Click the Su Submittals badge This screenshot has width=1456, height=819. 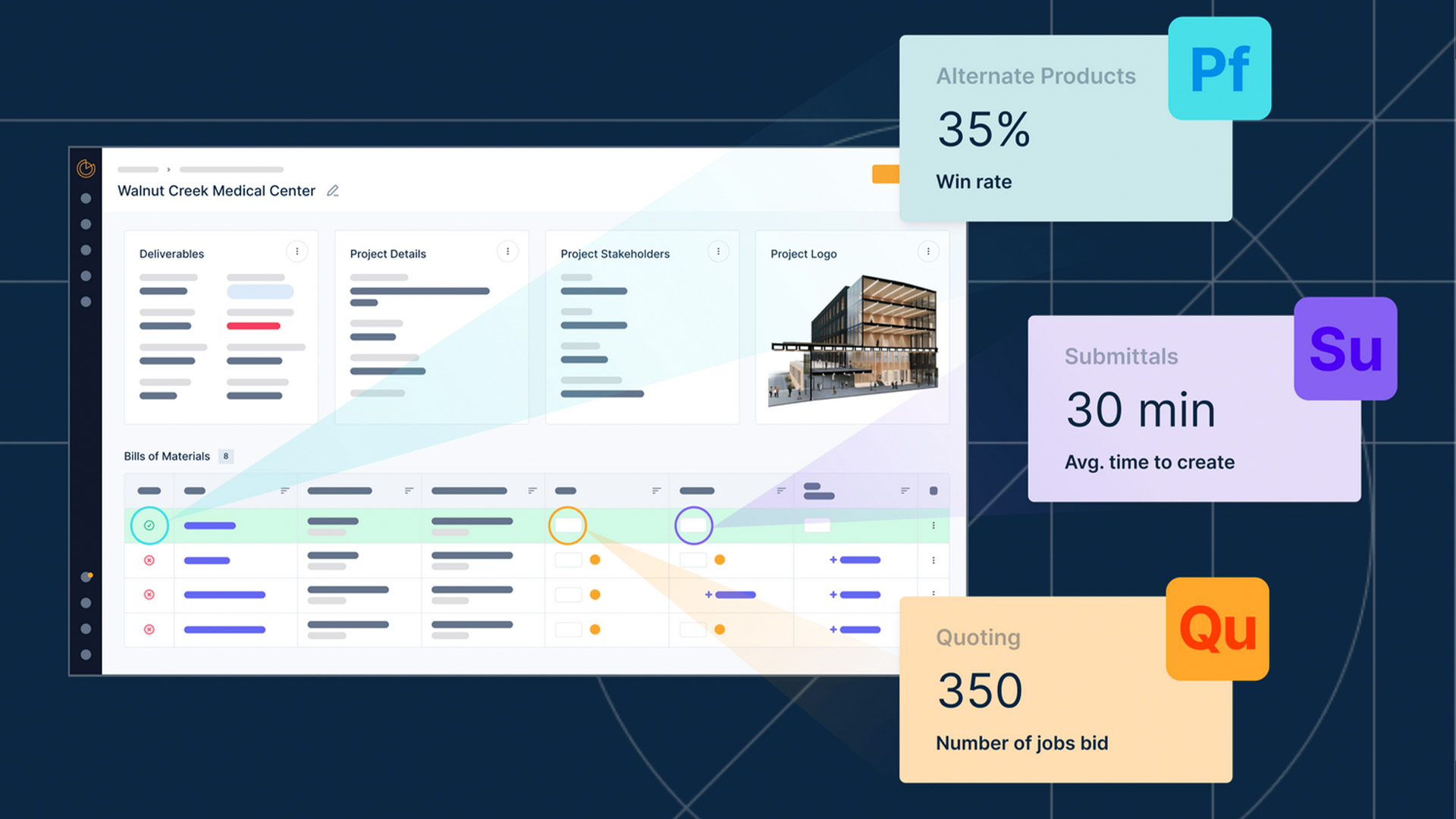(1345, 349)
